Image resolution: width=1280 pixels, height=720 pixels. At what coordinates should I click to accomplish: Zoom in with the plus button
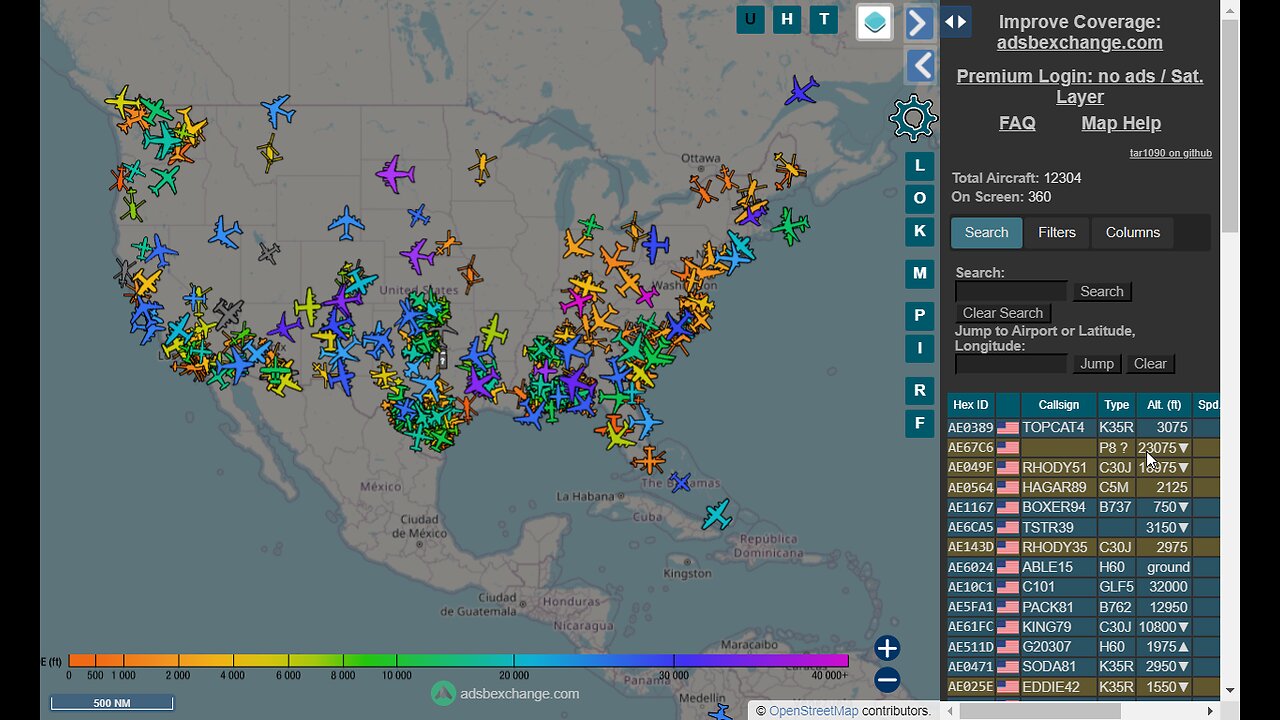[887, 648]
